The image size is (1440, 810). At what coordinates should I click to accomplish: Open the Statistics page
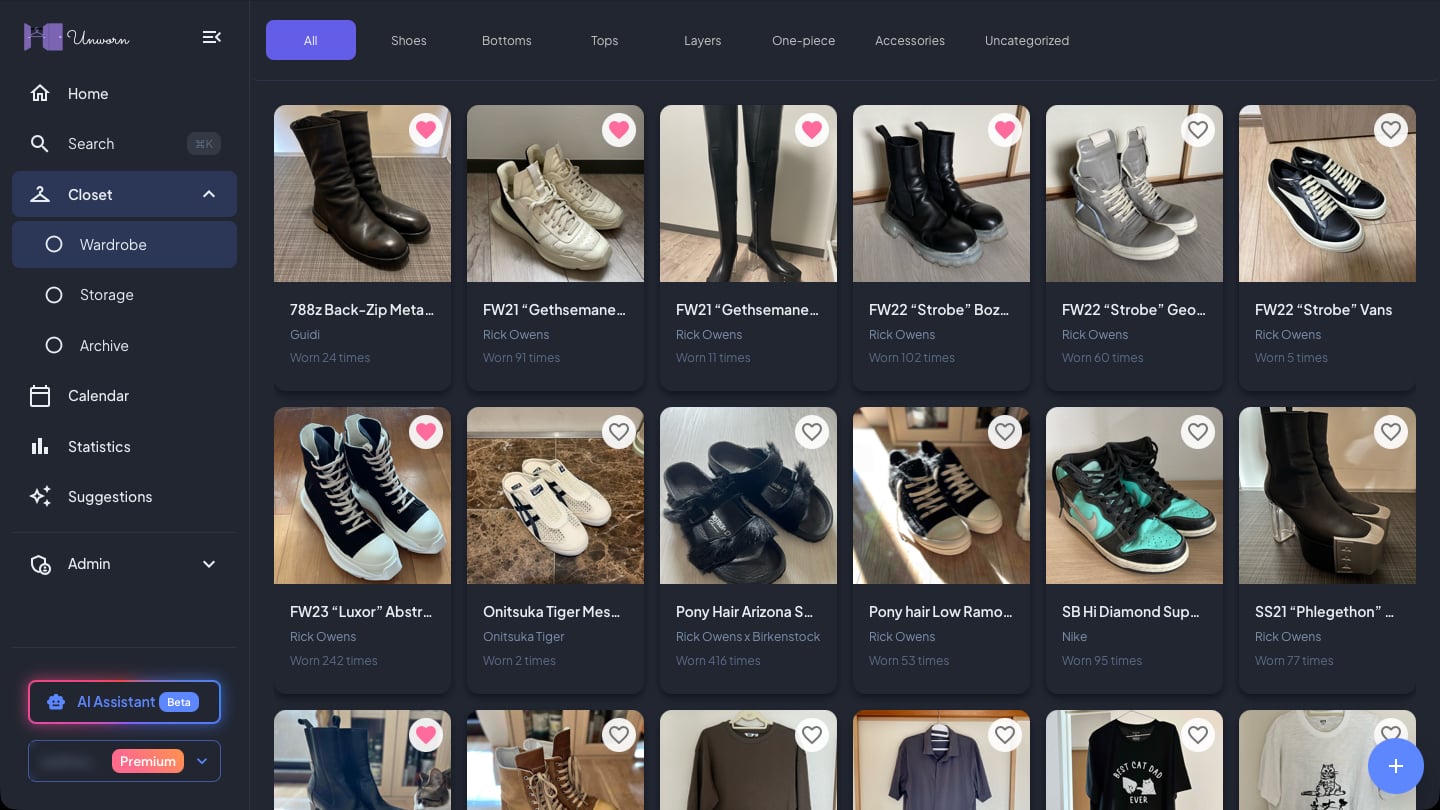pyautogui.click(x=124, y=447)
